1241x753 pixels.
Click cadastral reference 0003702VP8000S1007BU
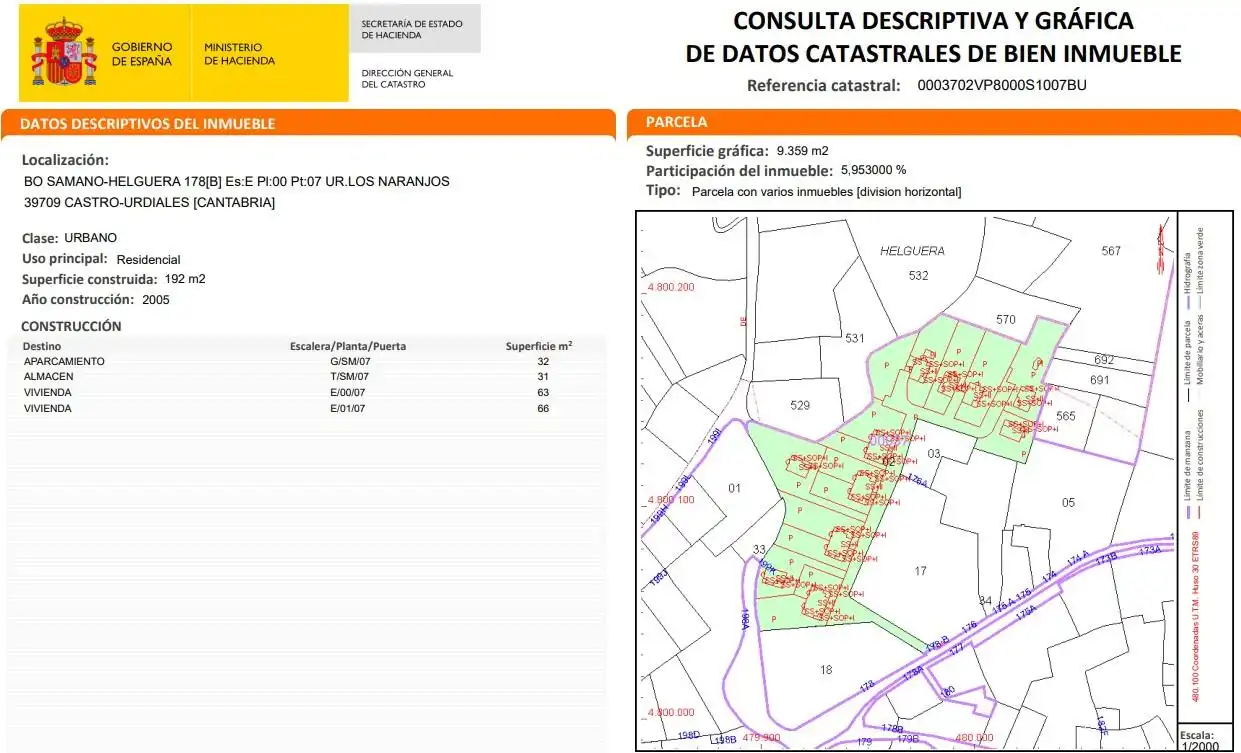click(1002, 85)
